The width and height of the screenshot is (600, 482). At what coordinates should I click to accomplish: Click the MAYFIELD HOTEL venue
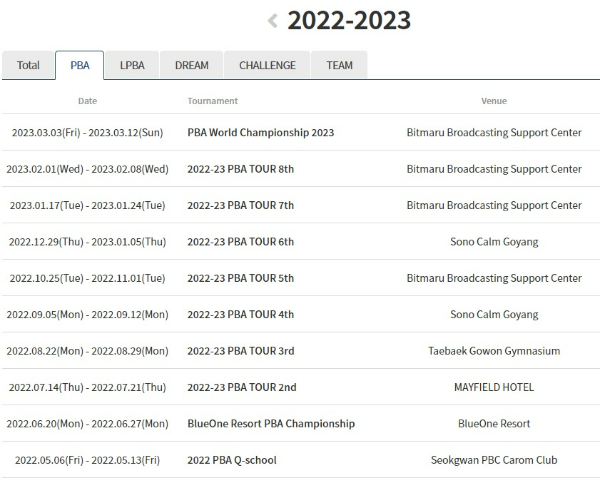[x=494, y=387]
